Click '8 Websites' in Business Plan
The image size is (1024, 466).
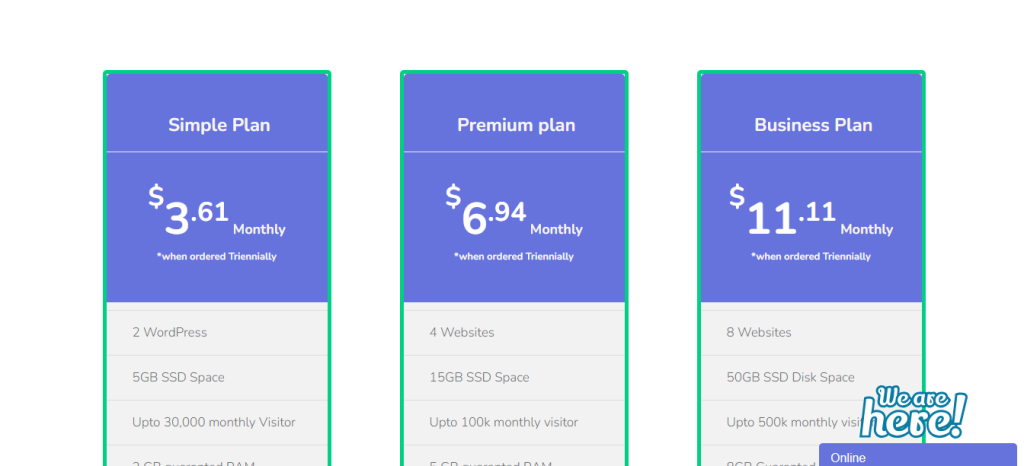click(759, 332)
